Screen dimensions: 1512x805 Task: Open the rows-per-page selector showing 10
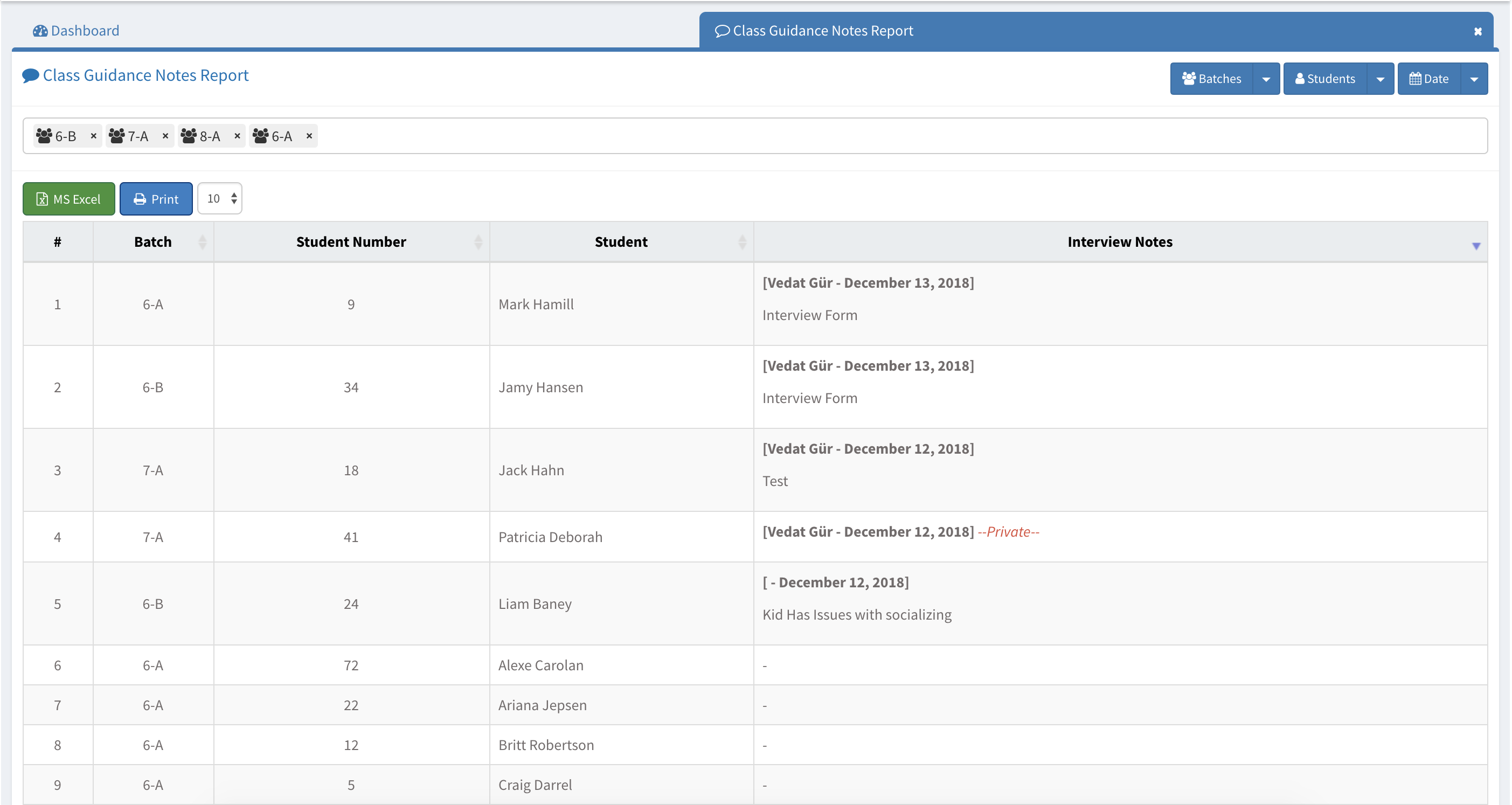pos(220,199)
